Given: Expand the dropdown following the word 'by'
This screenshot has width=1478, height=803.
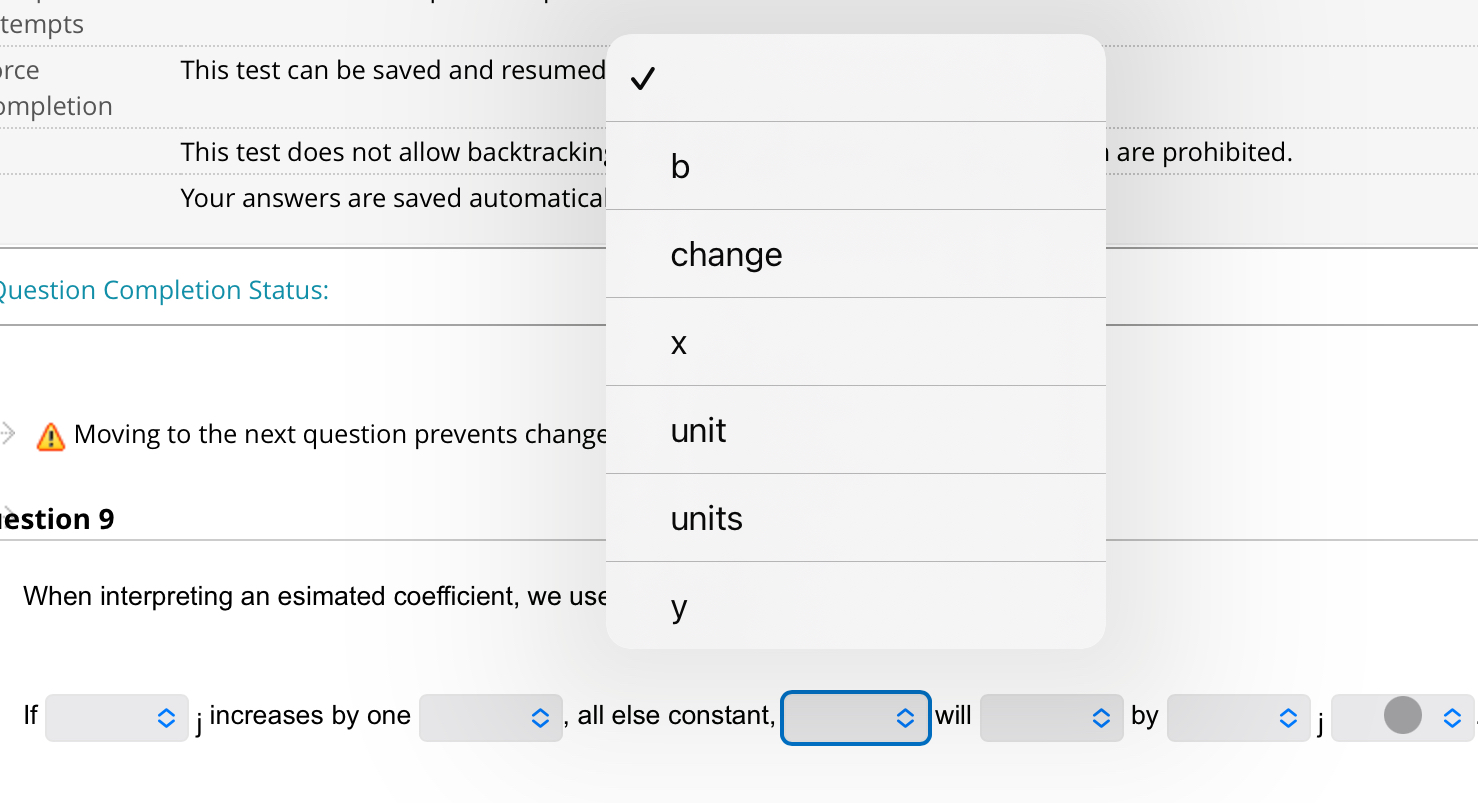Looking at the screenshot, I should tap(1238, 717).
